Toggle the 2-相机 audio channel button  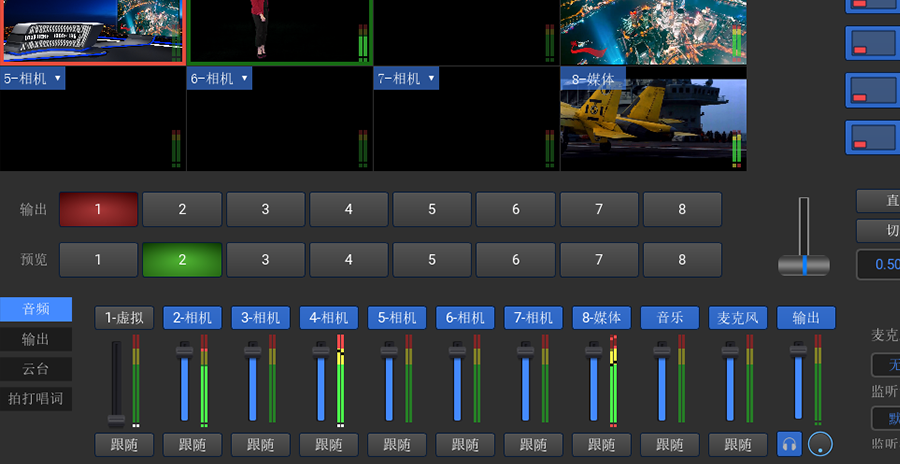pyautogui.click(x=192, y=318)
